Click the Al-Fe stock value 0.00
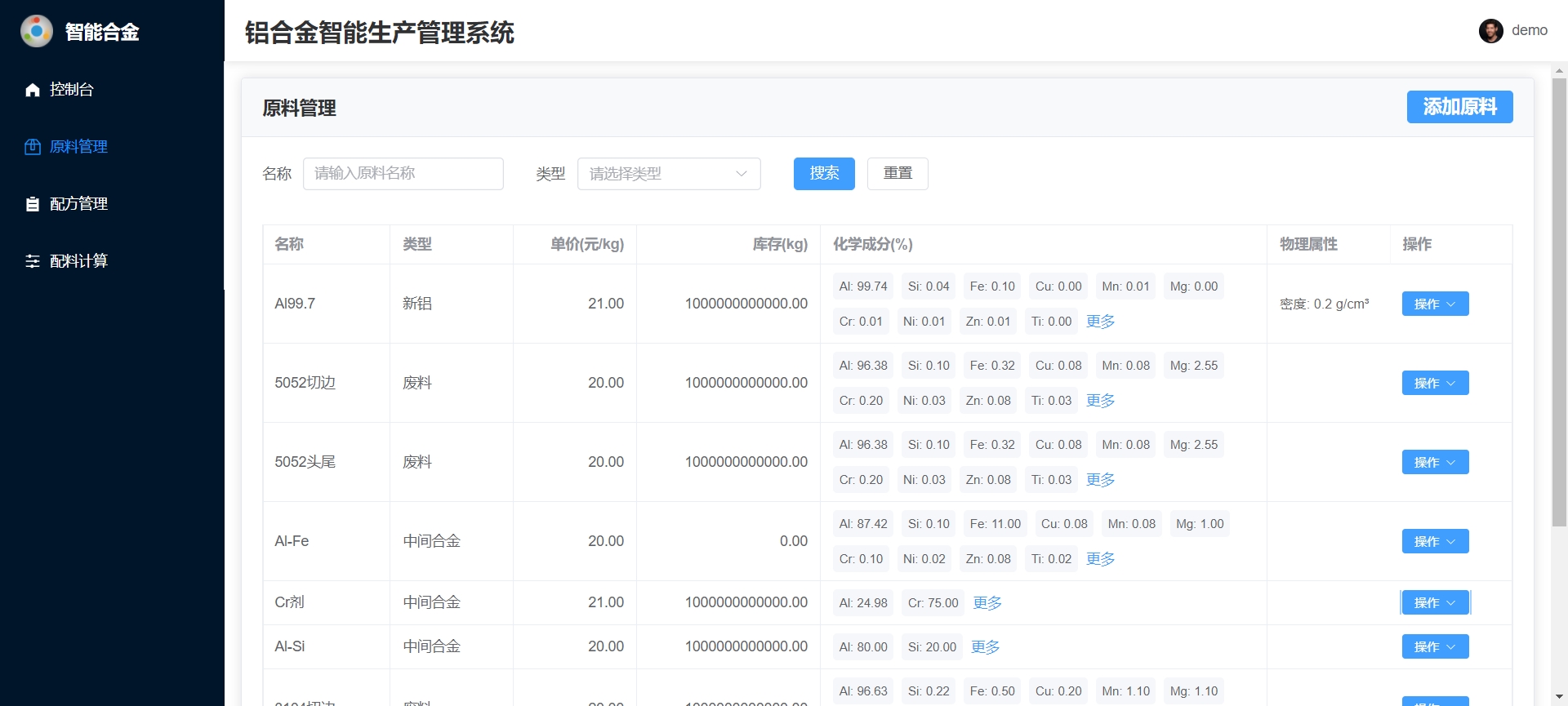 (x=794, y=541)
